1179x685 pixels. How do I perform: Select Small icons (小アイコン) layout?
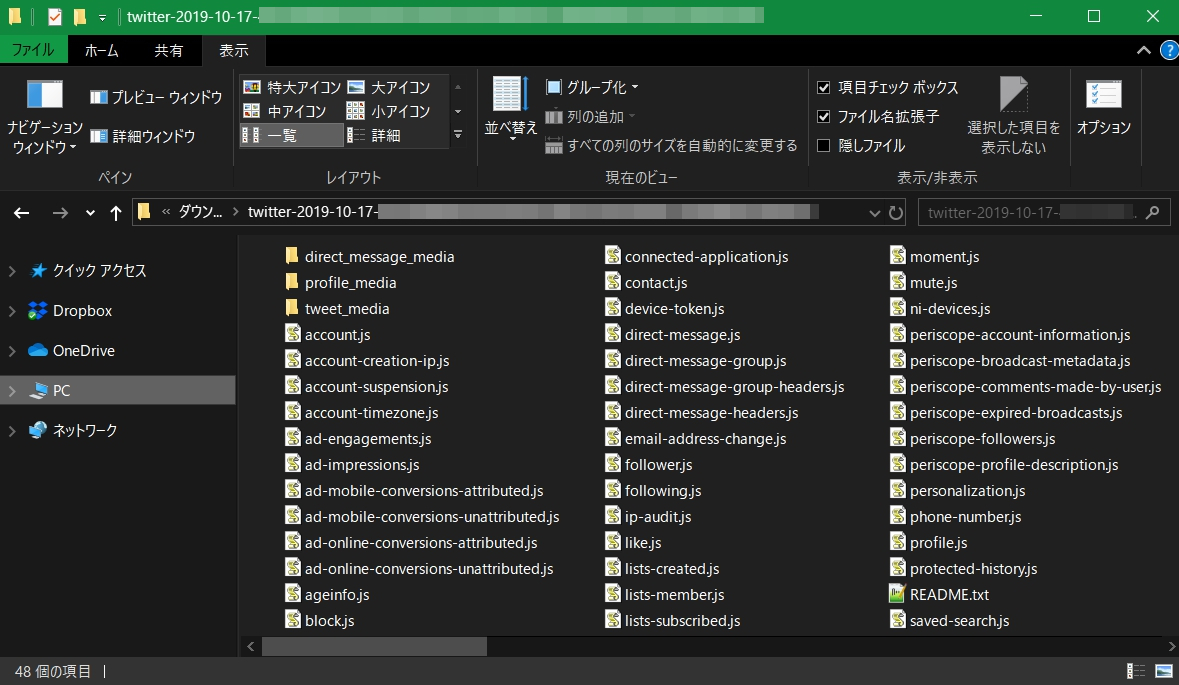[x=389, y=111]
